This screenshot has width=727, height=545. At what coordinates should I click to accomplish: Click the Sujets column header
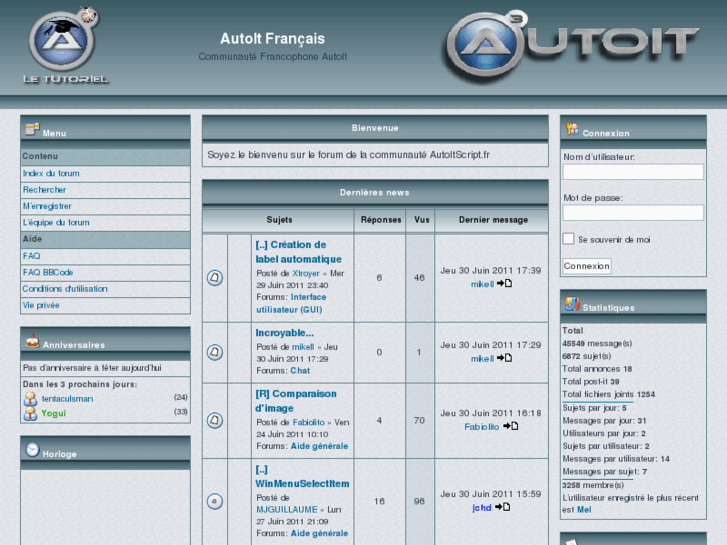coord(279,220)
